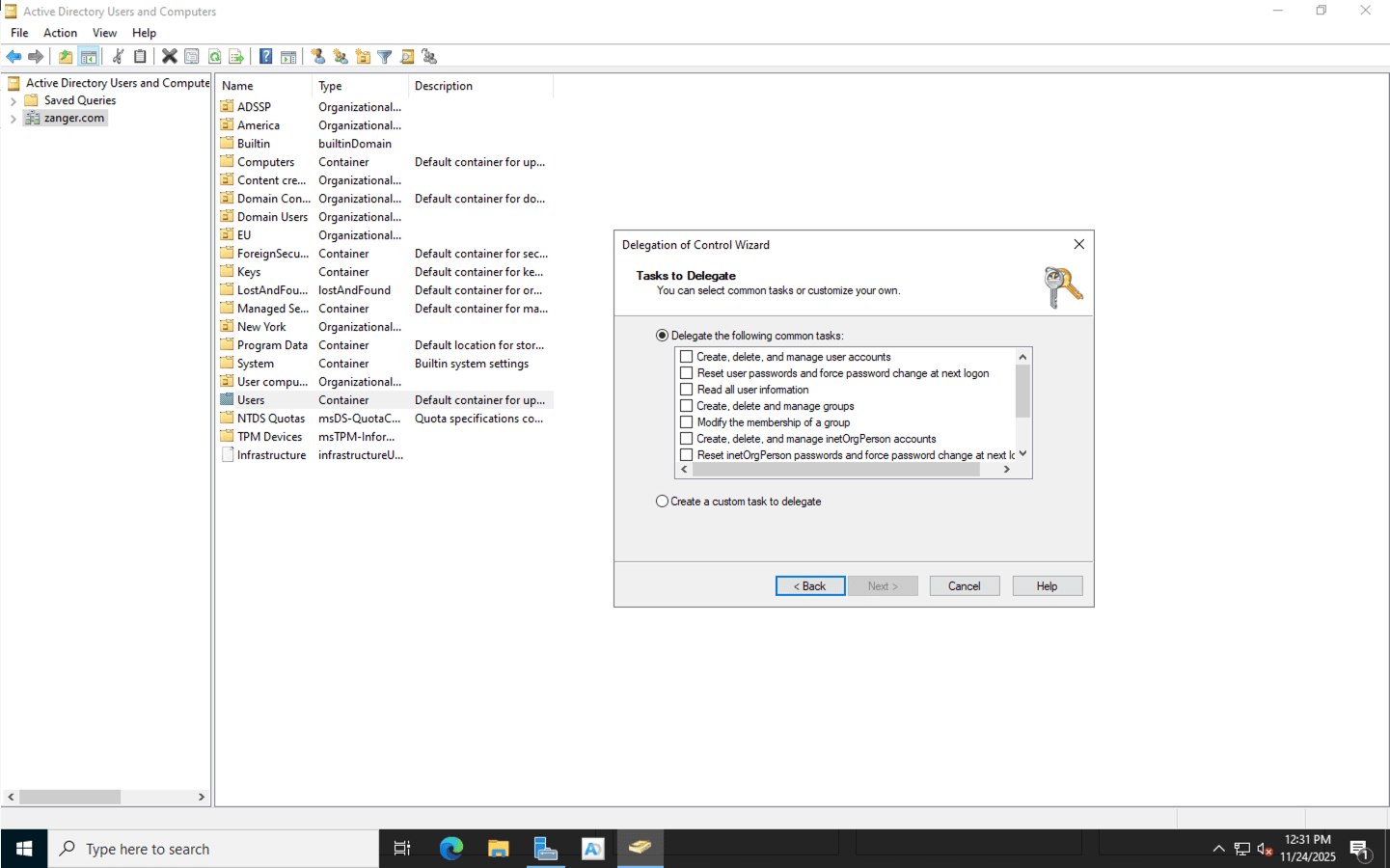Screen dimensions: 1390x868
Task: Click the Add to group toolbar icon
Action: 429,57
